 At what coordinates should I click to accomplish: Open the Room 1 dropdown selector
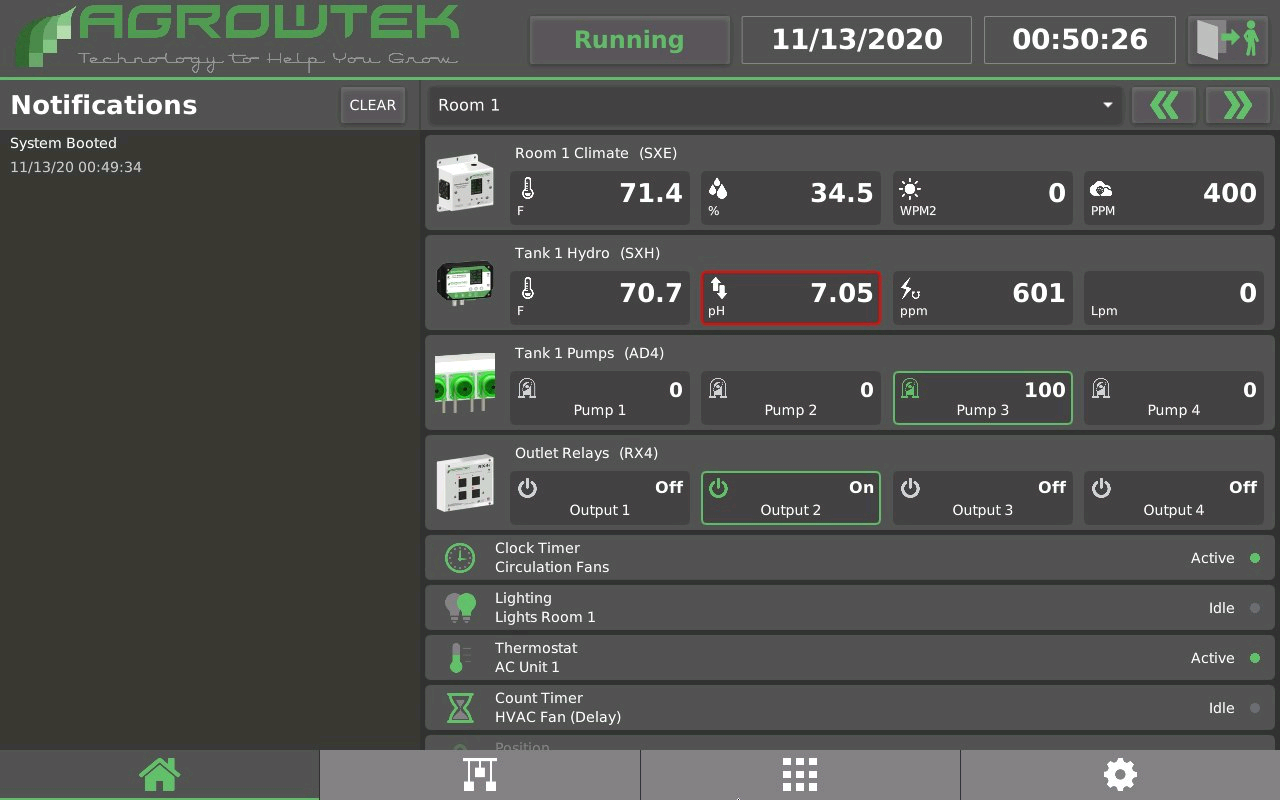[x=775, y=105]
